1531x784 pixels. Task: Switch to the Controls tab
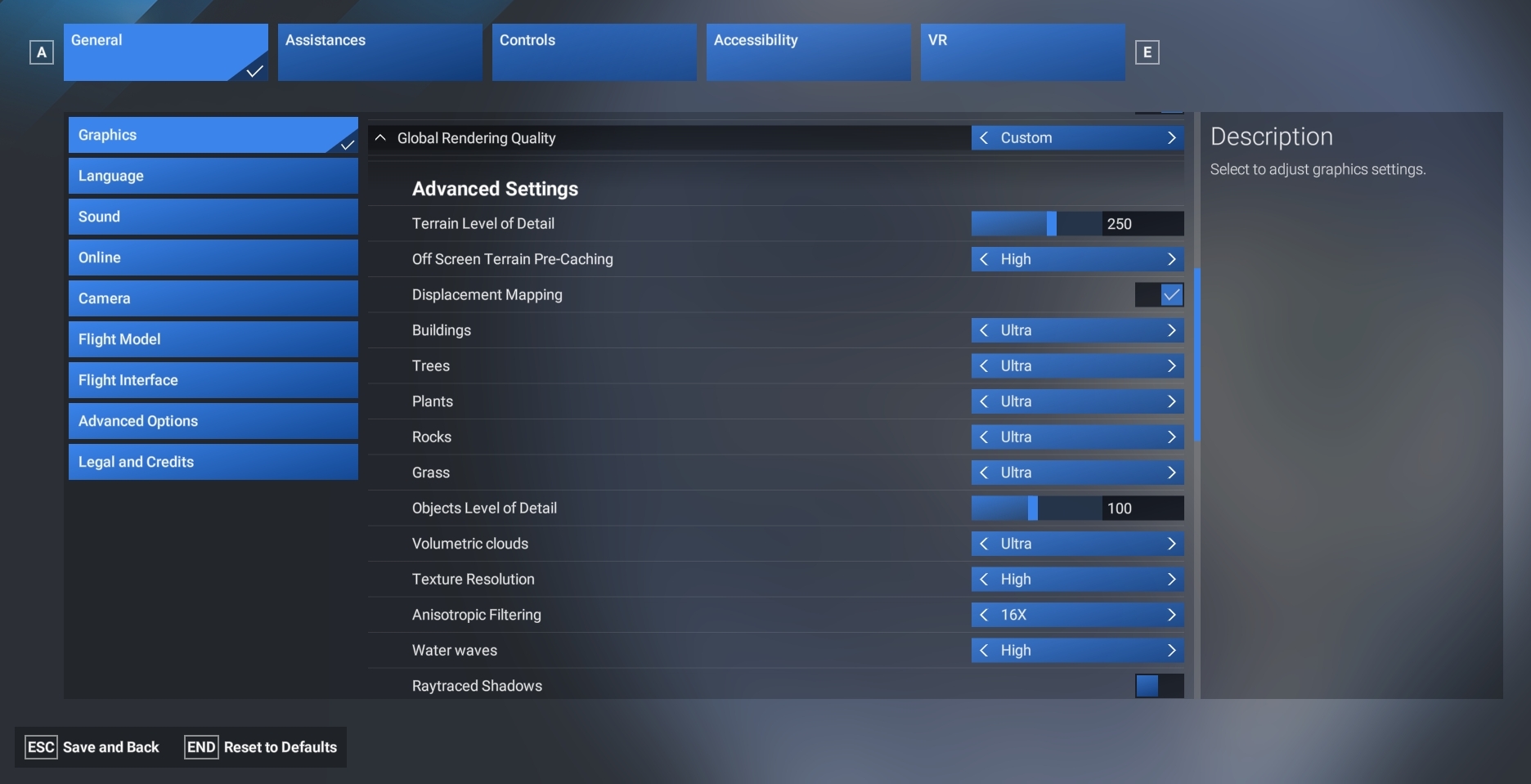coord(595,52)
